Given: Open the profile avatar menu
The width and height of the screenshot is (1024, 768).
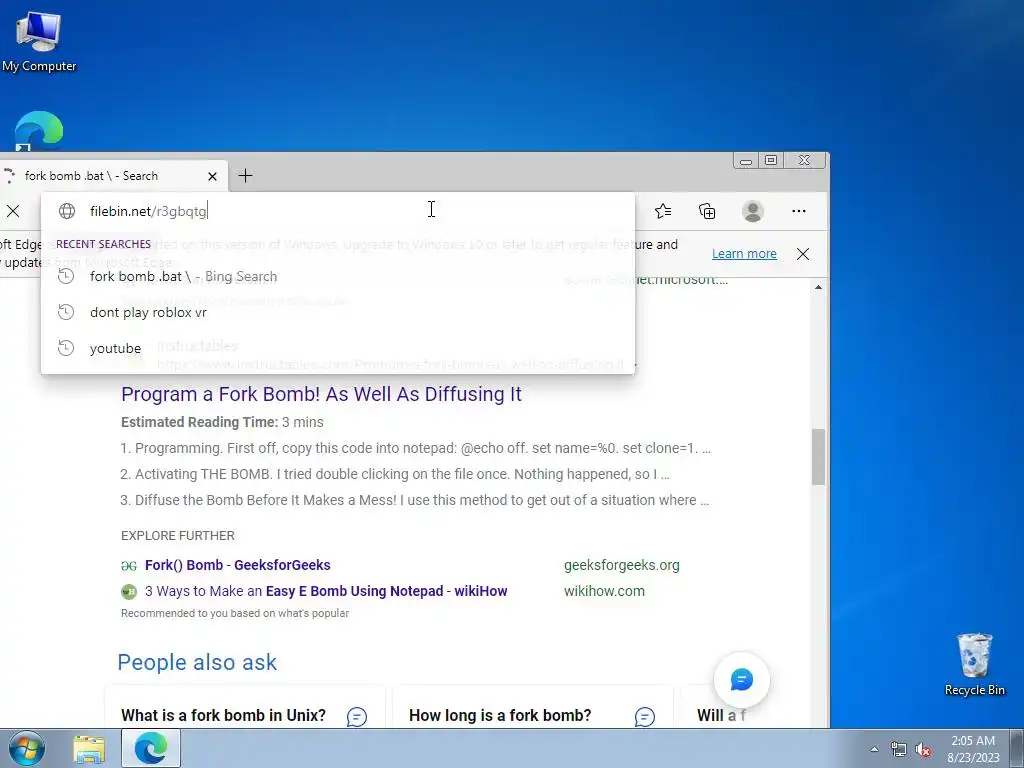Looking at the screenshot, I should tap(752, 211).
